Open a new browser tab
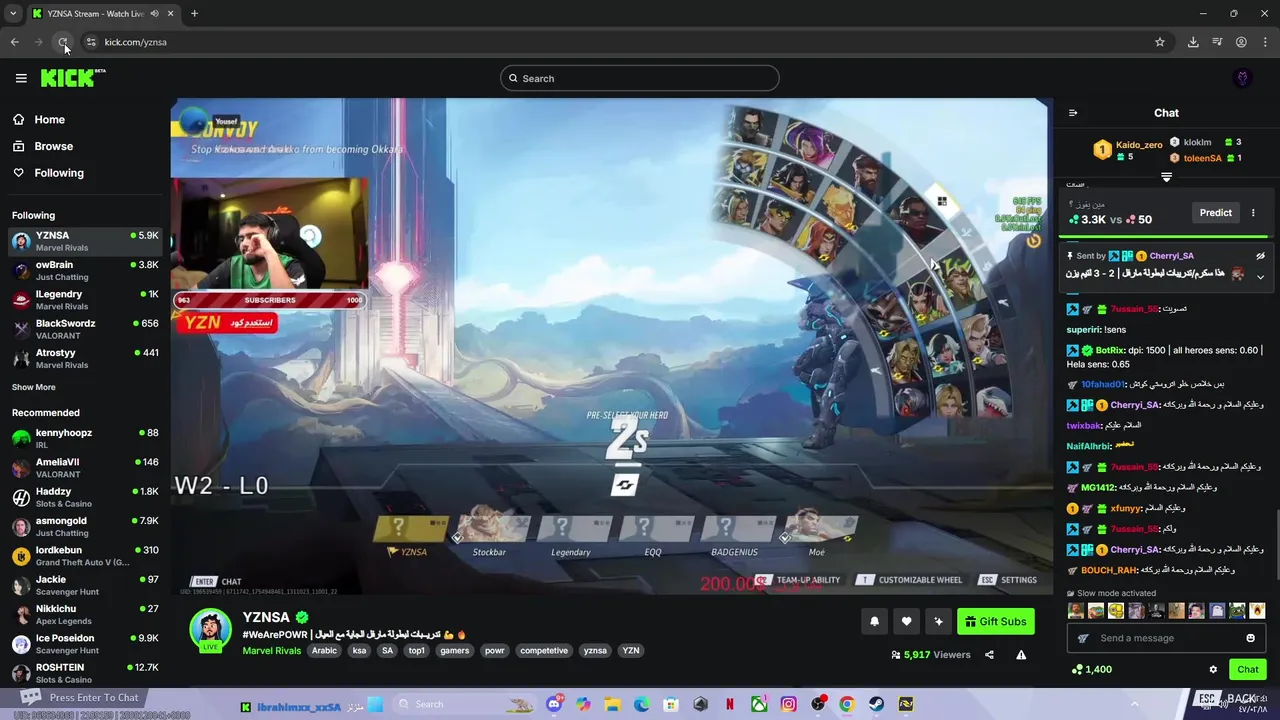 coord(194,14)
